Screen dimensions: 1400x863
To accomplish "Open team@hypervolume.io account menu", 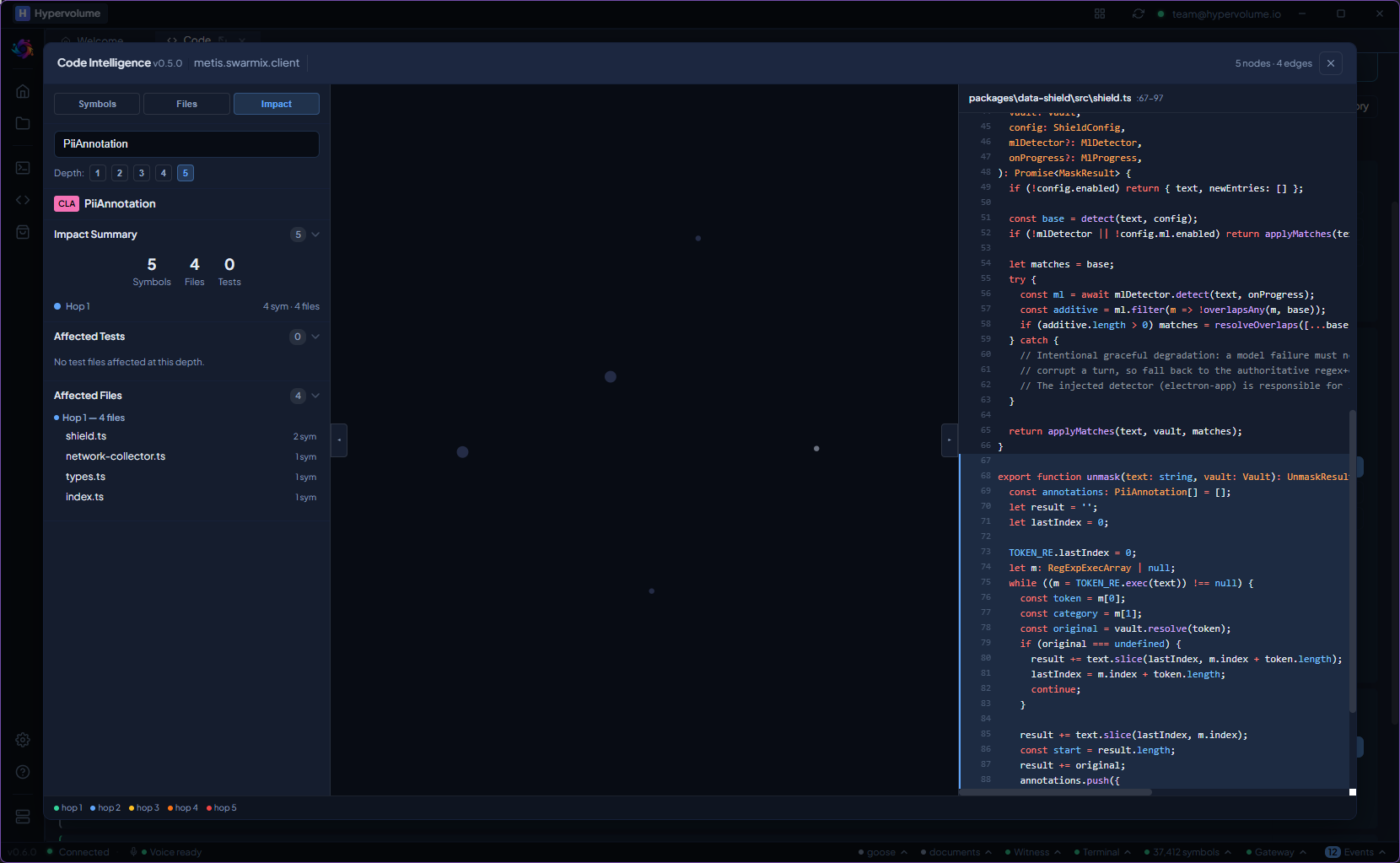I will coord(1220,13).
